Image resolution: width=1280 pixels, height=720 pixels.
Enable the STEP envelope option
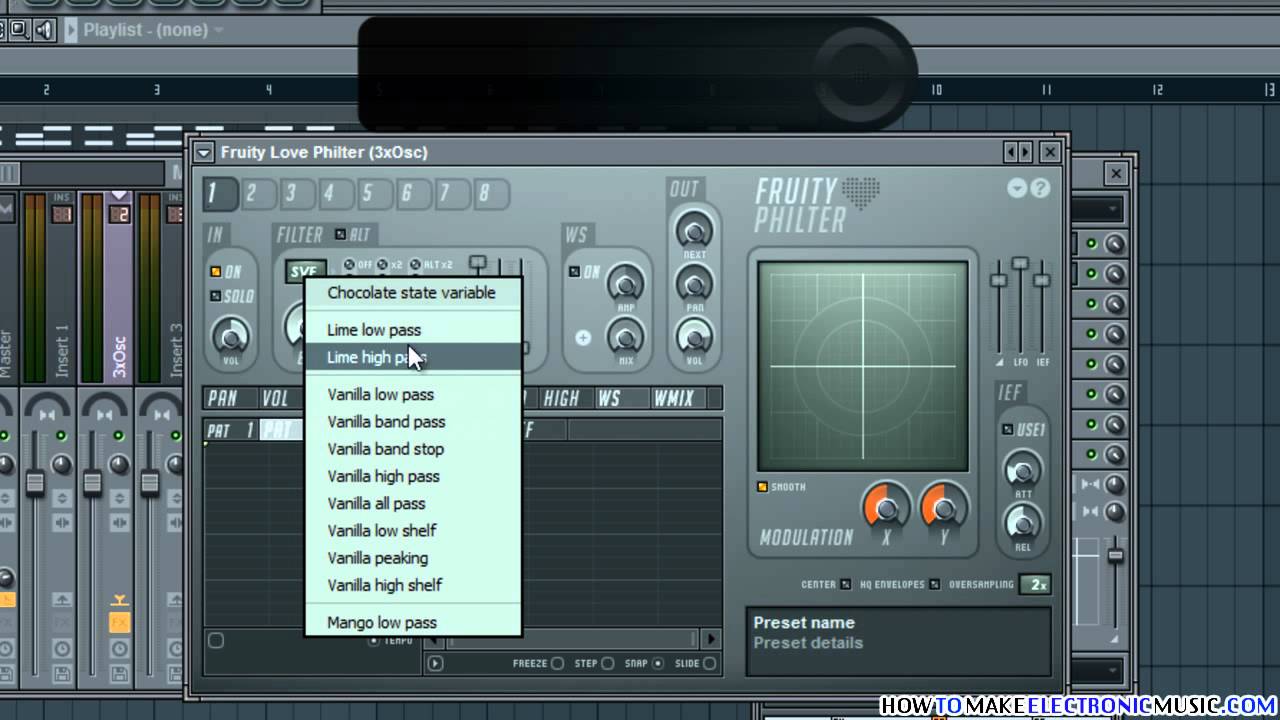607,663
